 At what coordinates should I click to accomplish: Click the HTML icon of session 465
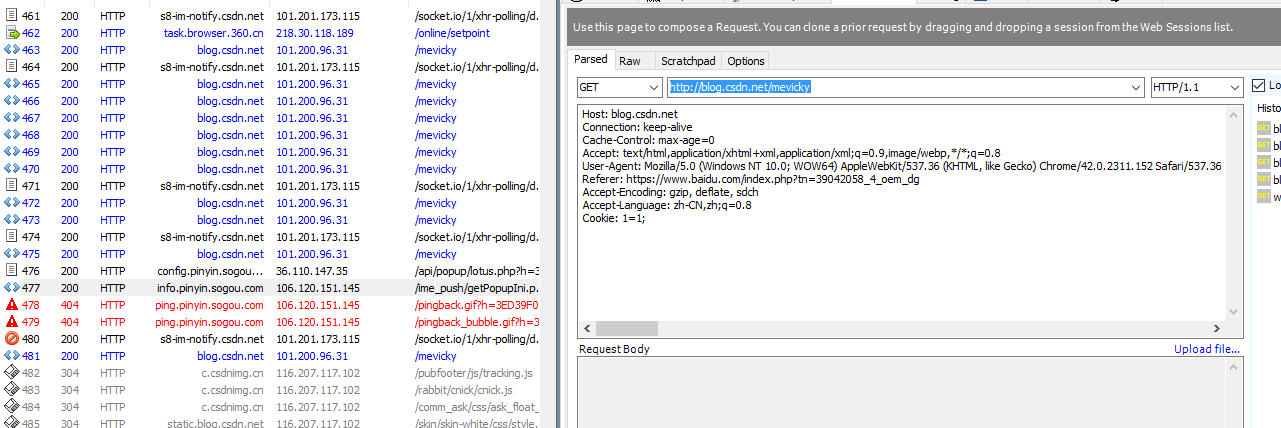(x=11, y=84)
